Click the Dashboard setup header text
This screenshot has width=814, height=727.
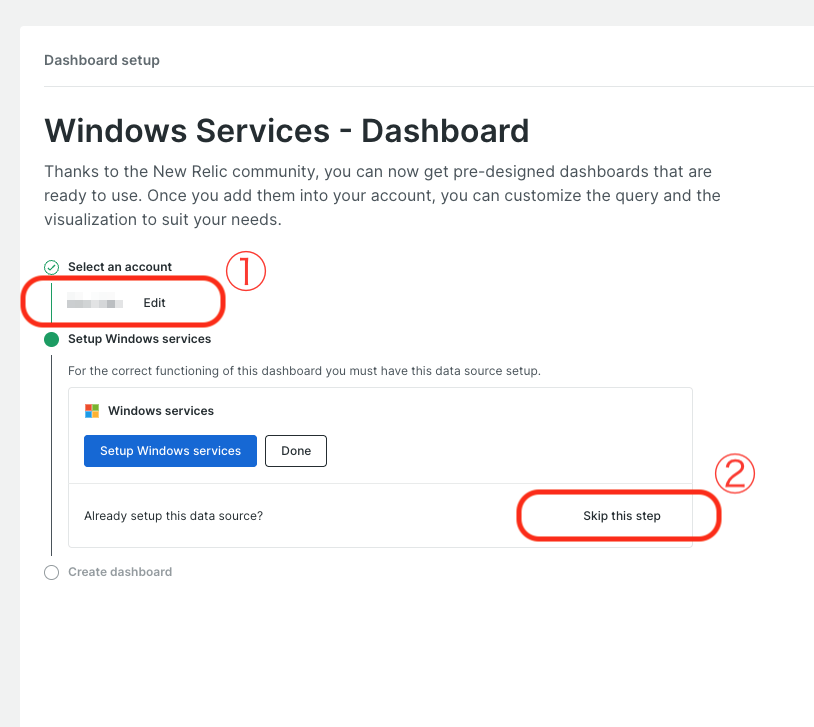102,60
